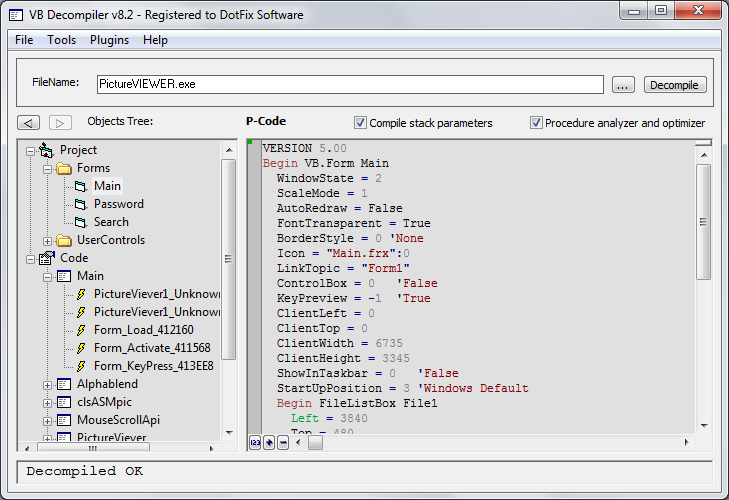Screen dimensions: 729x500
Task: Click the UserControls folder icon
Action: (x=64, y=240)
